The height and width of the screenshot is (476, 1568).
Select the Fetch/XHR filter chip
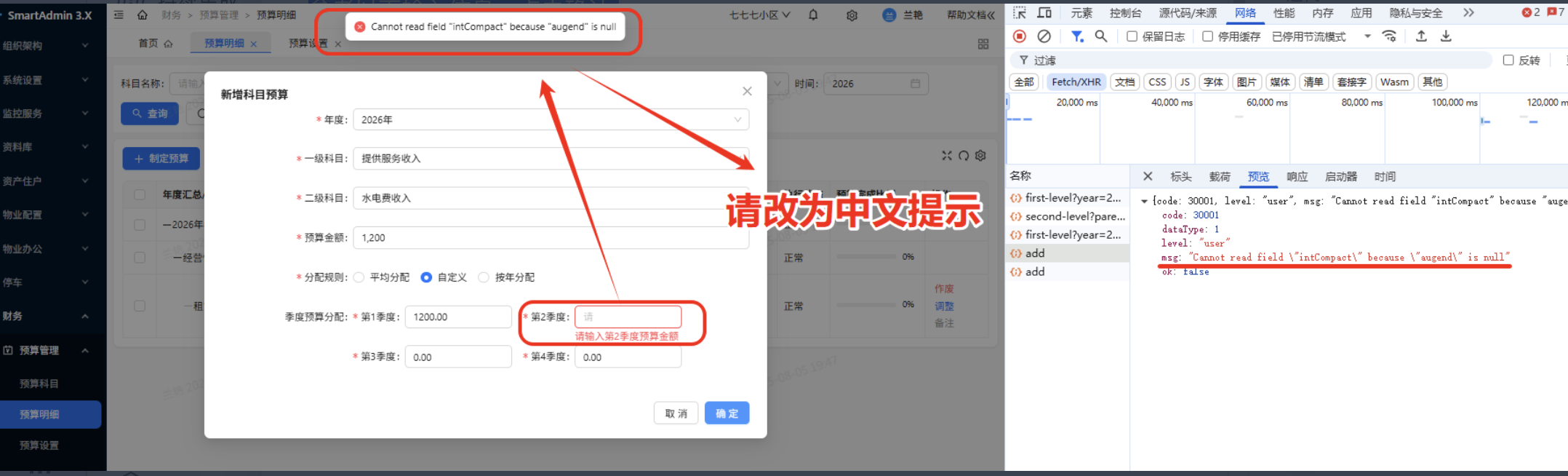(1076, 82)
